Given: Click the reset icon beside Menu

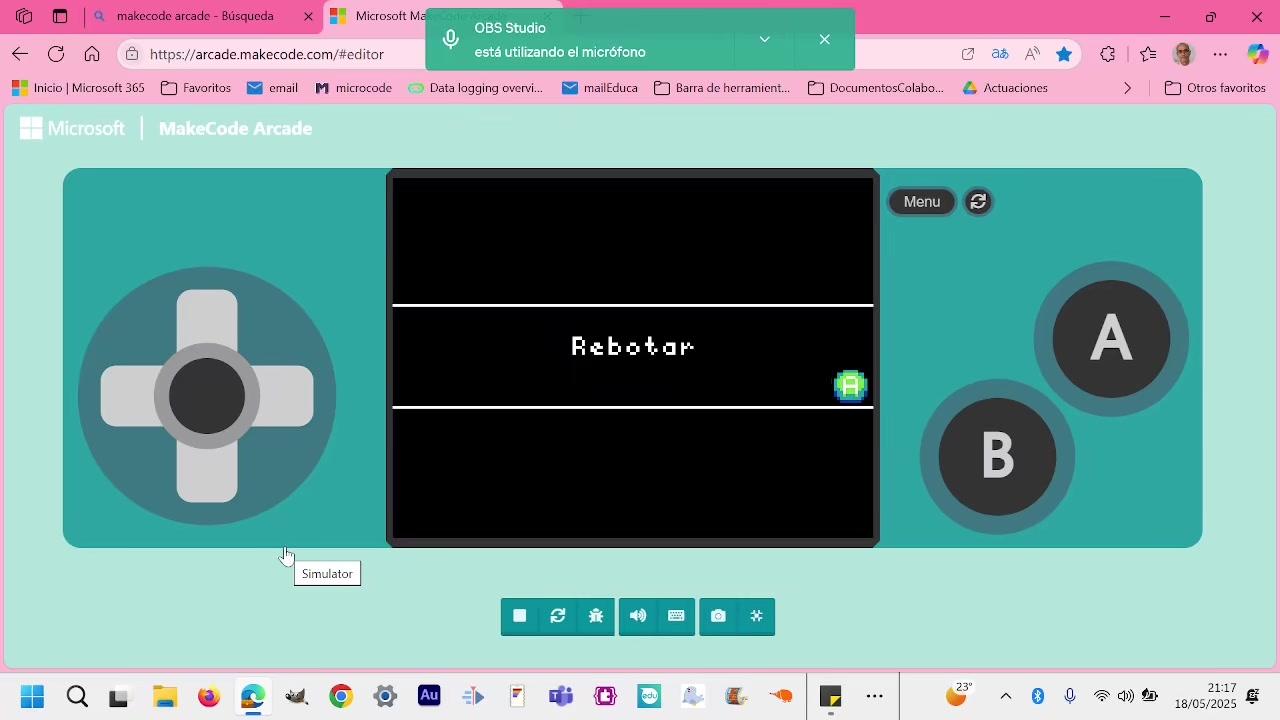Looking at the screenshot, I should tap(978, 202).
